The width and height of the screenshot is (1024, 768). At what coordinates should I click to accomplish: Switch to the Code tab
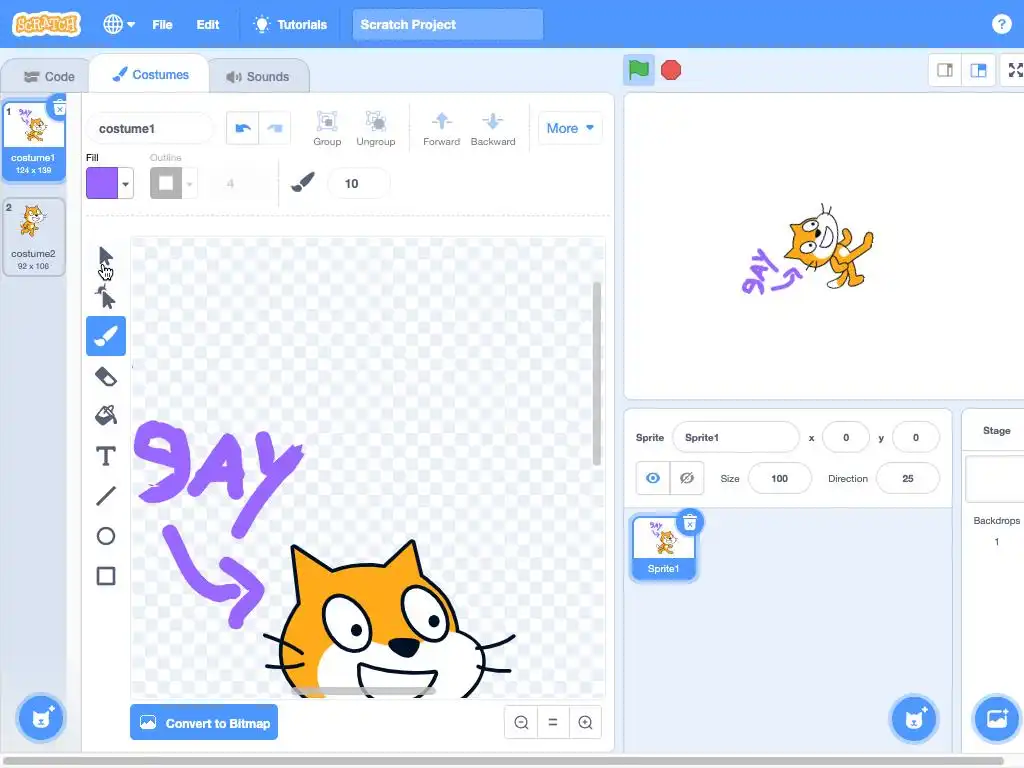point(49,76)
